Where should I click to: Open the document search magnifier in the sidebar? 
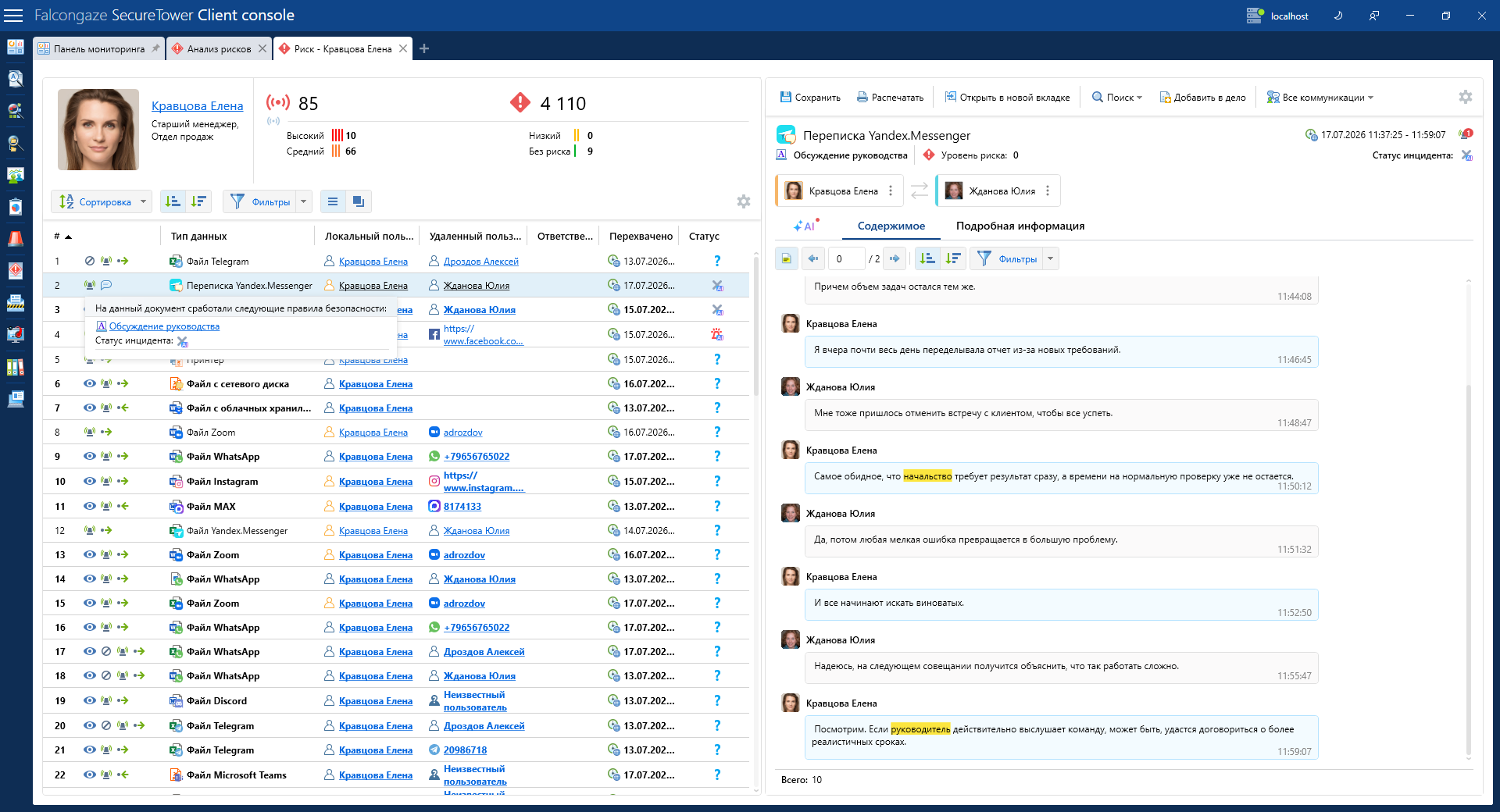click(15, 79)
